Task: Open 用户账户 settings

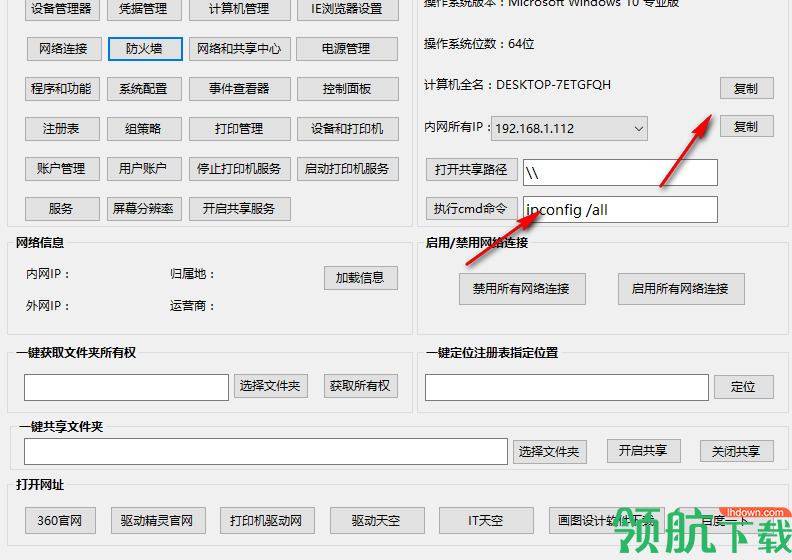Action: [144, 169]
